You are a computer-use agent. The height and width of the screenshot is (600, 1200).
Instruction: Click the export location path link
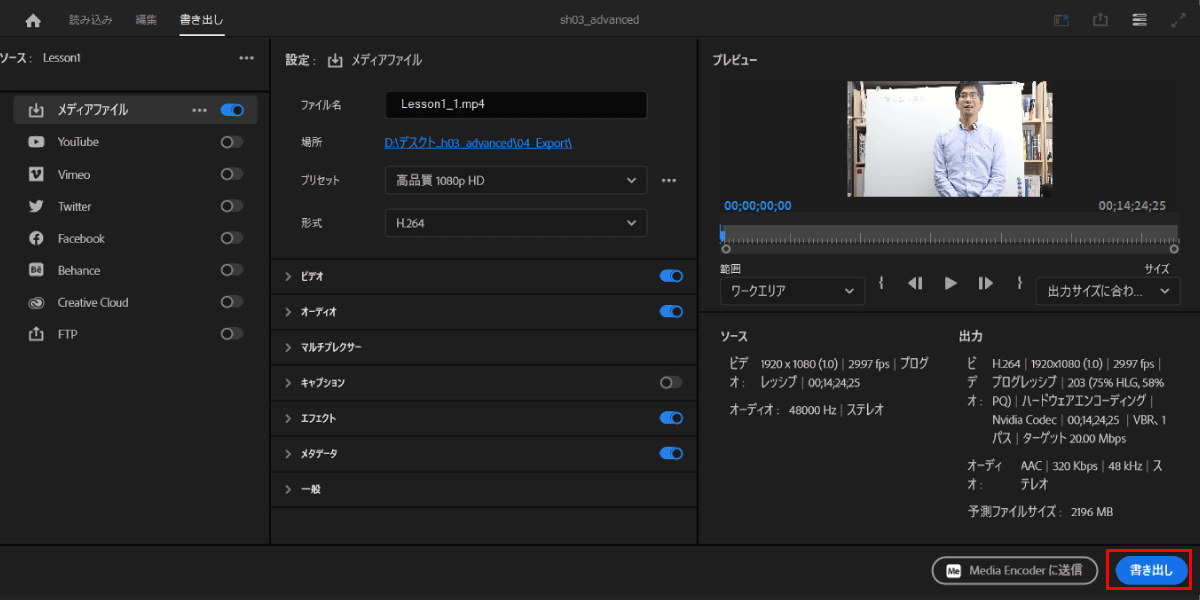click(478, 143)
